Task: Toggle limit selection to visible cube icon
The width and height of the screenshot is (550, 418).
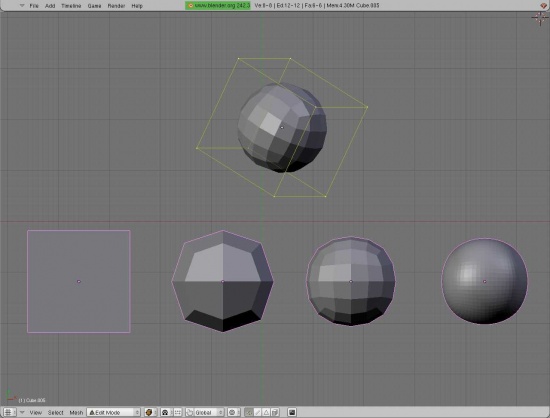Action: click(275, 412)
